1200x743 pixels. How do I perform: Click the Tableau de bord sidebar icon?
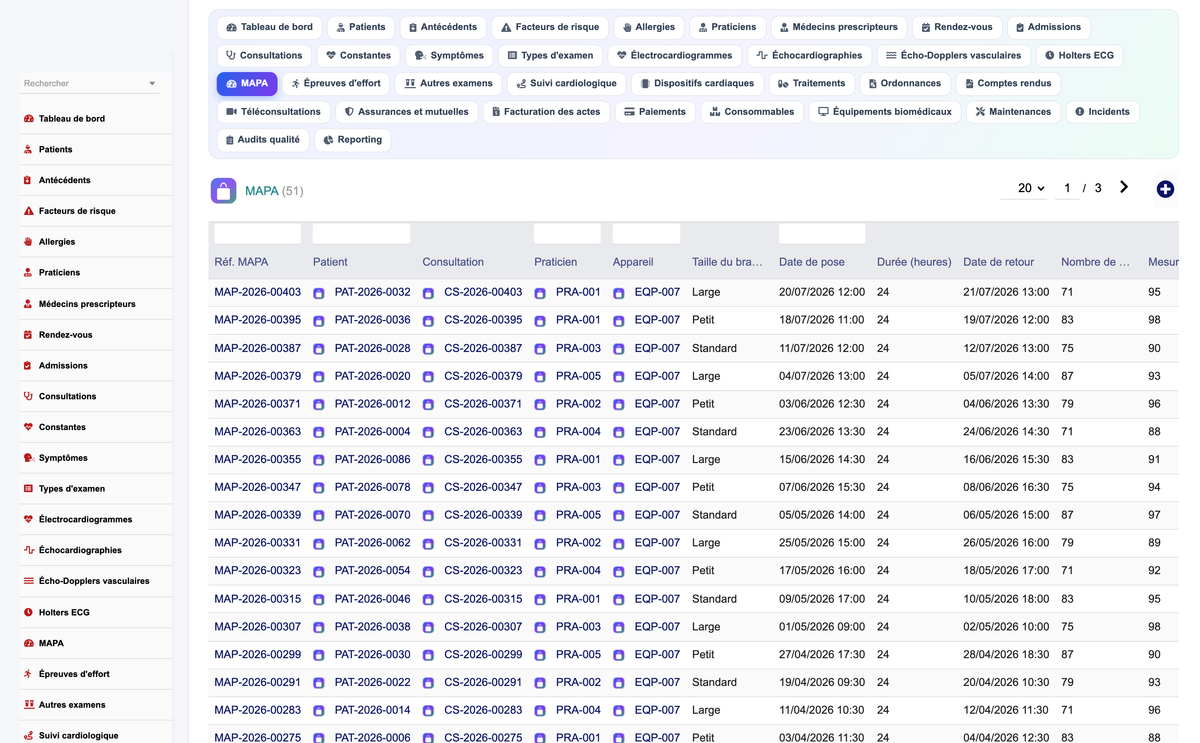[x=28, y=119]
